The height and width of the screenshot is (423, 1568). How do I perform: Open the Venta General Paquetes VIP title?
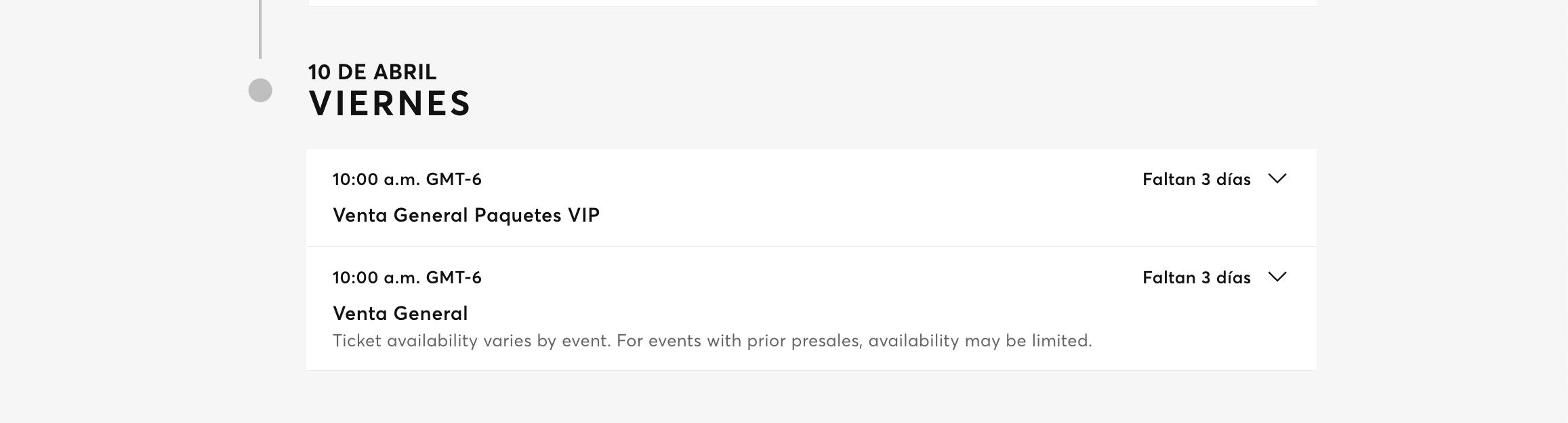466,216
